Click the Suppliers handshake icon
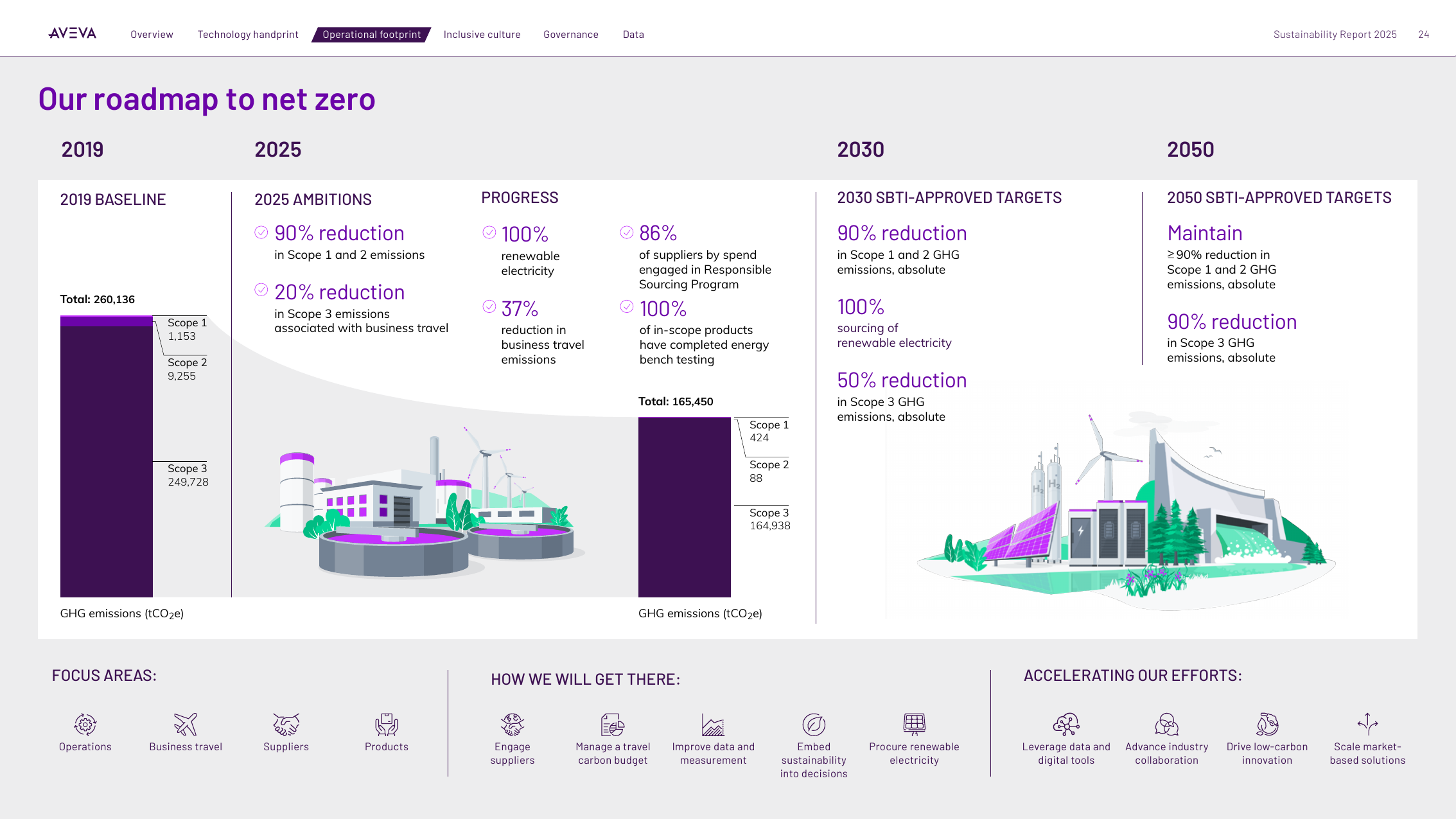This screenshot has width=1456, height=819. click(x=286, y=725)
